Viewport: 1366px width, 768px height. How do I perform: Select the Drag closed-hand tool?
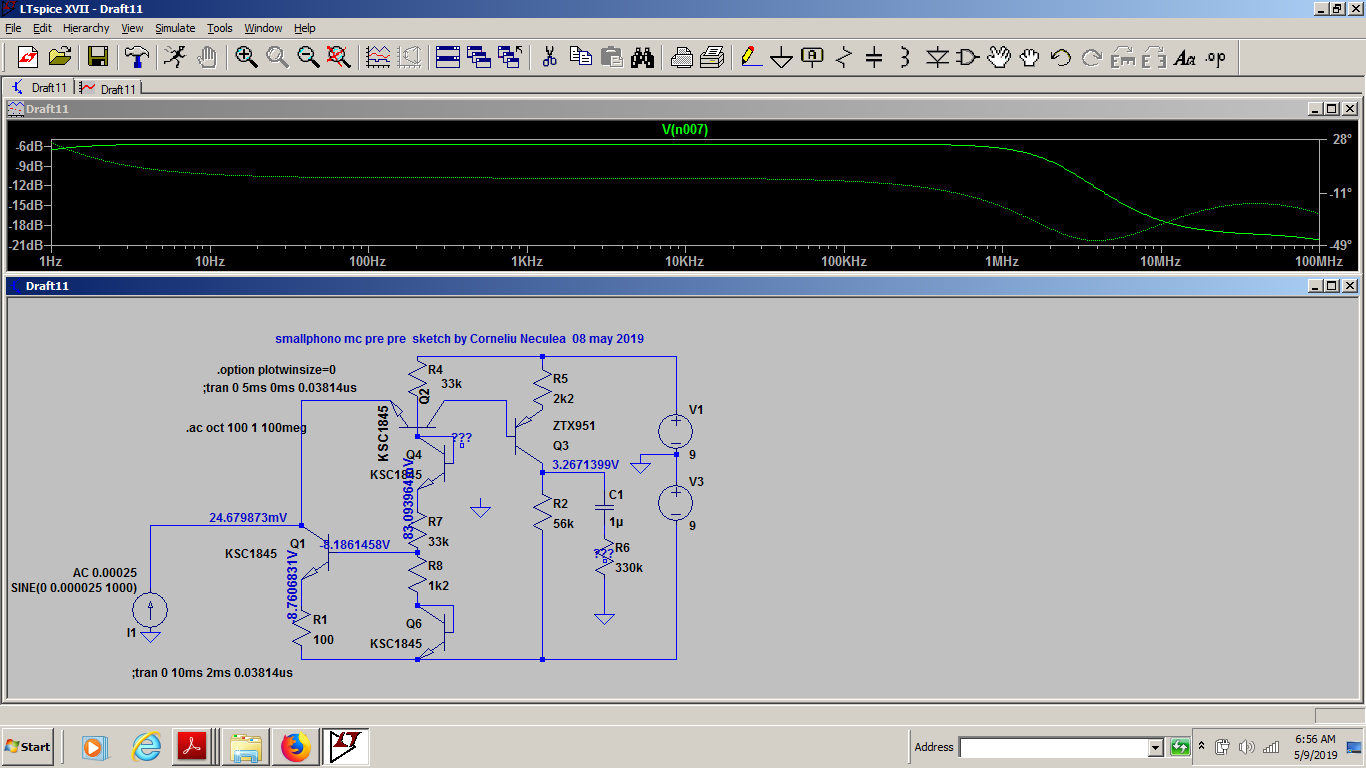click(1030, 57)
